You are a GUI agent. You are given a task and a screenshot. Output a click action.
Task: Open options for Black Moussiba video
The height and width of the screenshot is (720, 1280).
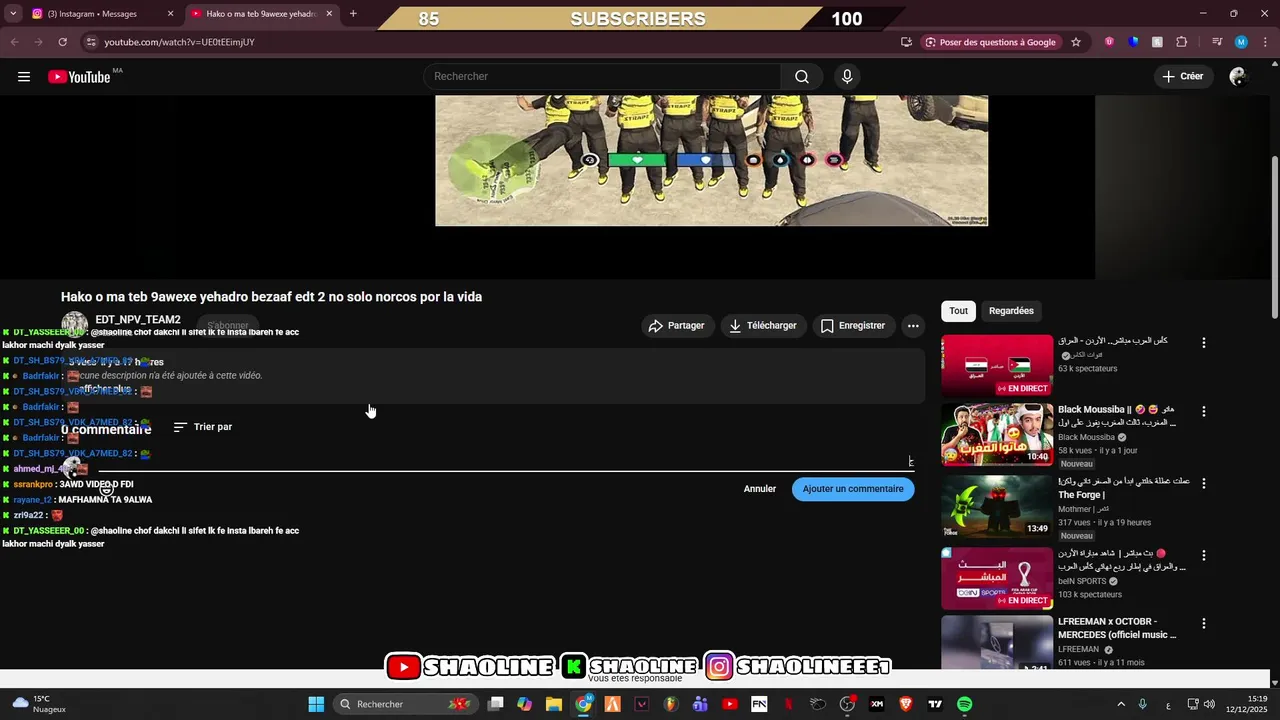click(1204, 411)
